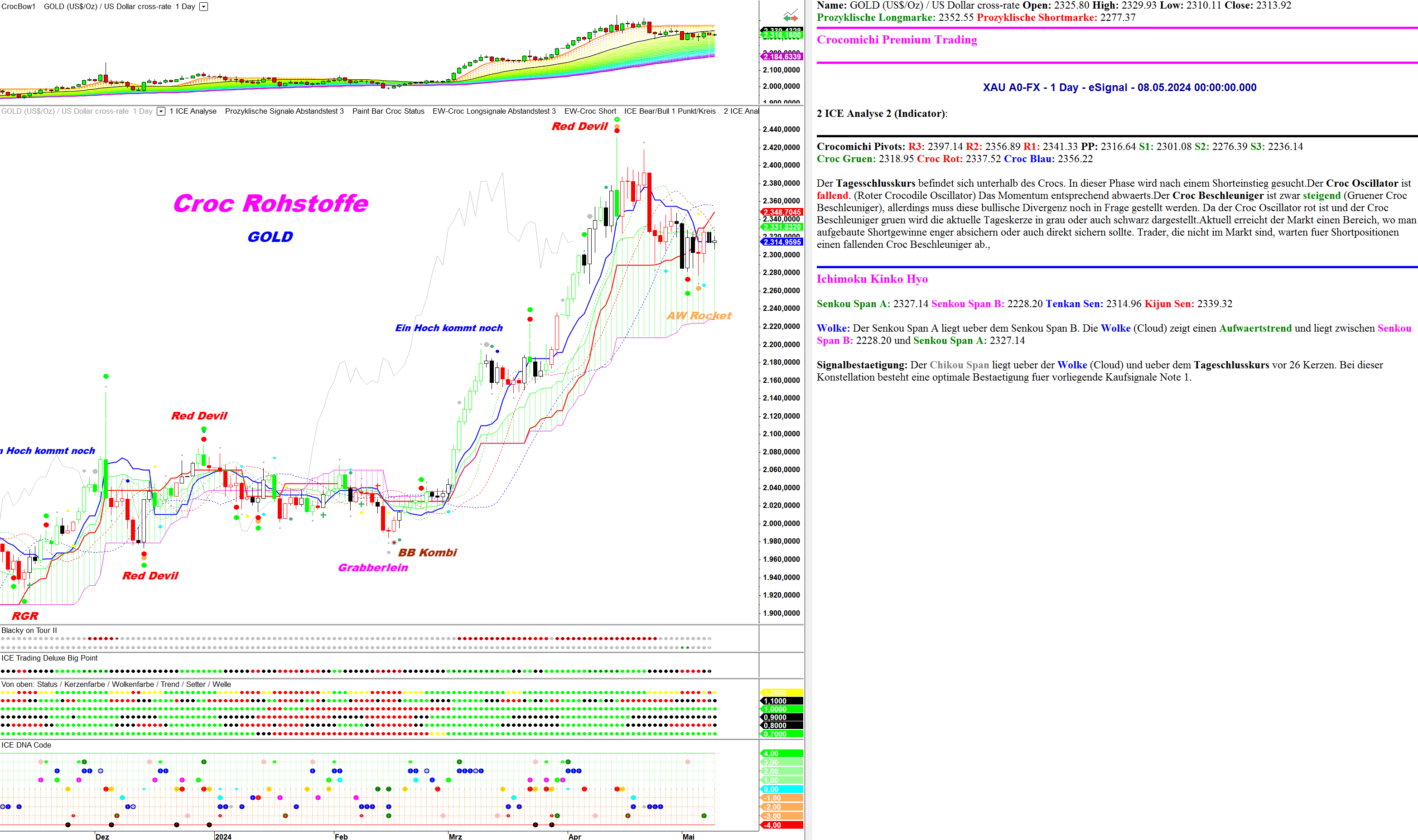1418x840 pixels.
Task: Click the magenta 2.184,6339 price tag
Action: [782, 57]
